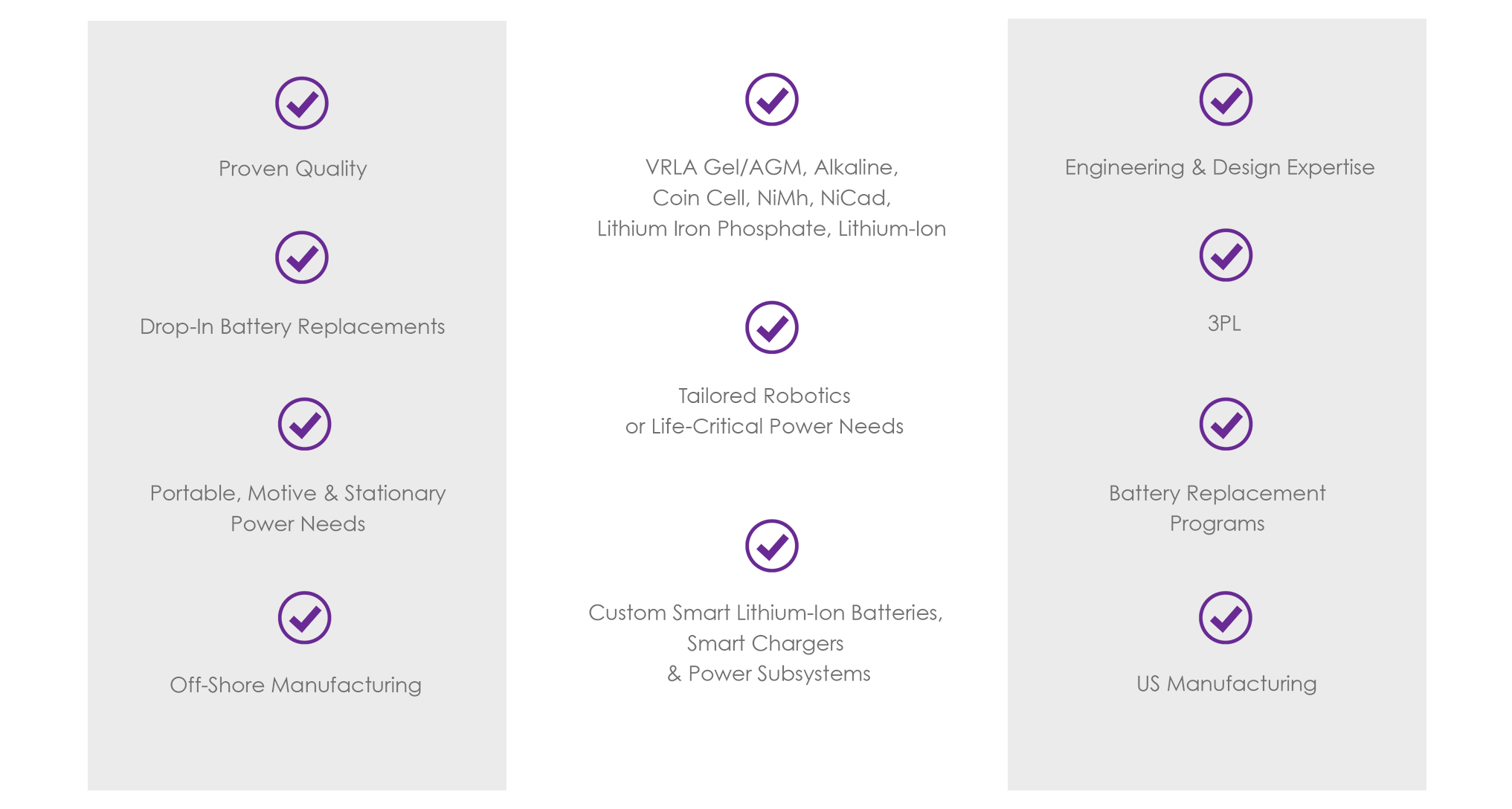This screenshot has height=809, width=1512.
Task: Click the checkmark above Engineering & Design Expertise
Action: pos(1226,100)
